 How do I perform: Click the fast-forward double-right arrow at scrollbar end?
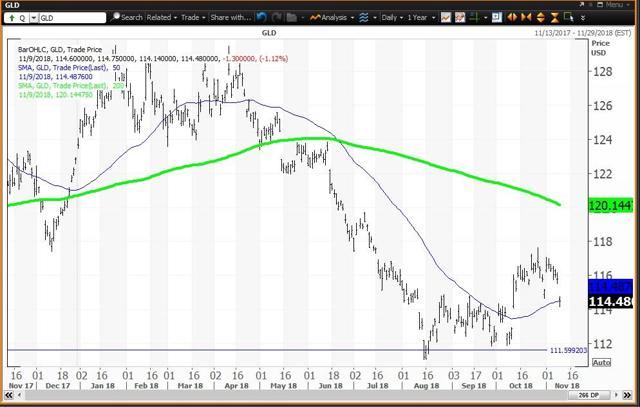(x=627, y=395)
